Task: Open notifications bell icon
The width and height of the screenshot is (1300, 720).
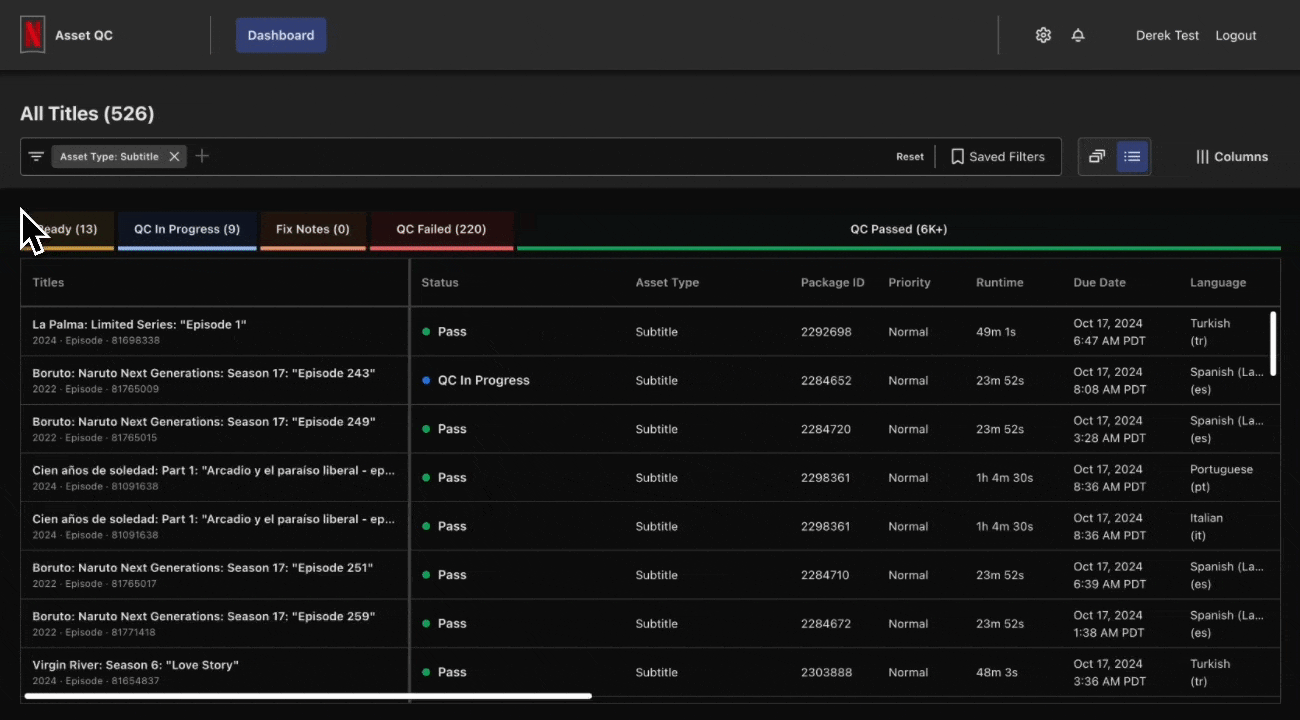Action: coord(1078,35)
